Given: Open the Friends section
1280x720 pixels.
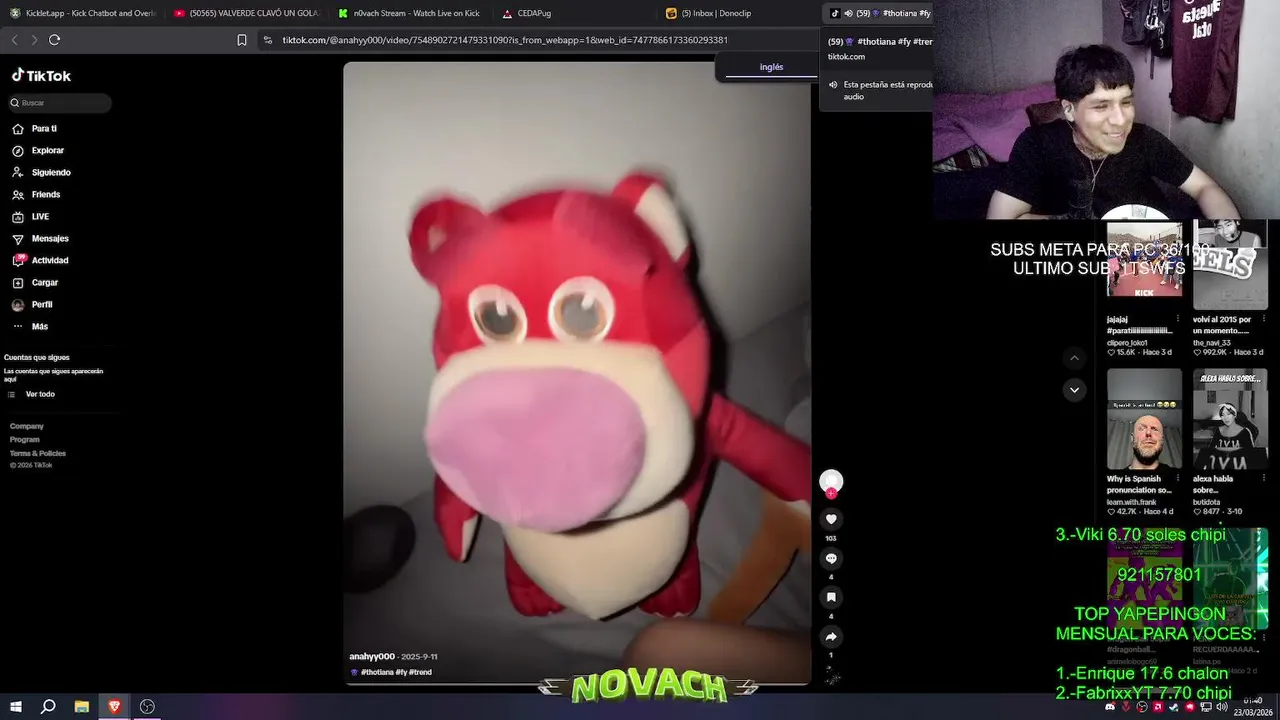Looking at the screenshot, I should [x=36, y=195].
